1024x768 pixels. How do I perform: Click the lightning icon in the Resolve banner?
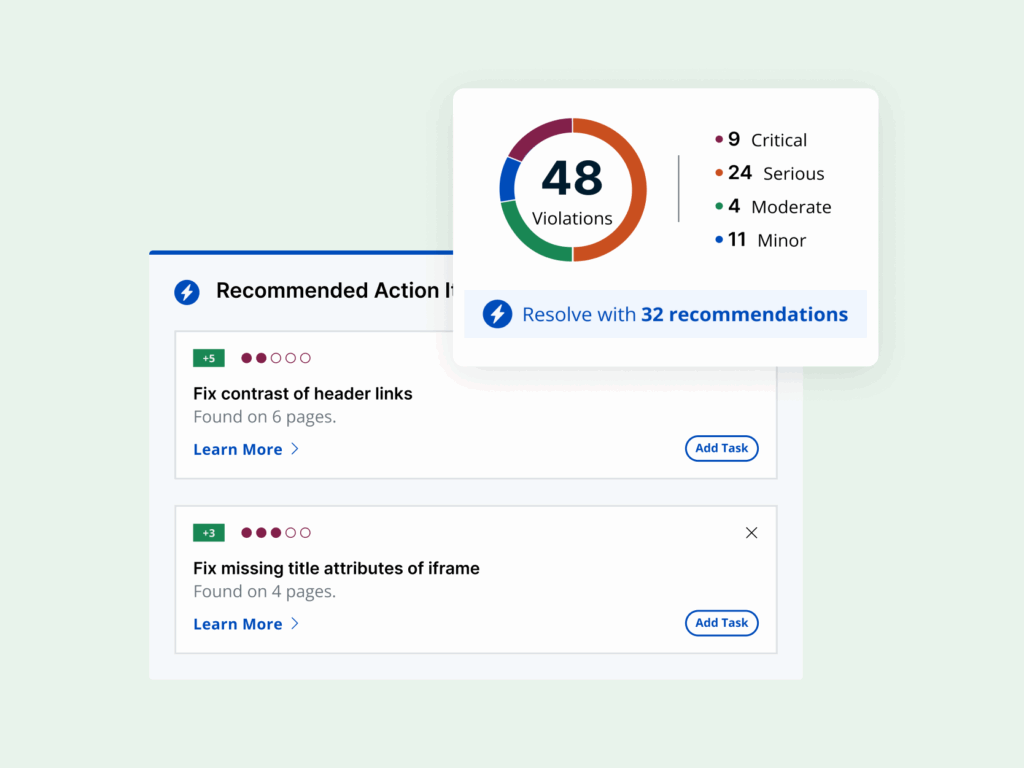498,314
